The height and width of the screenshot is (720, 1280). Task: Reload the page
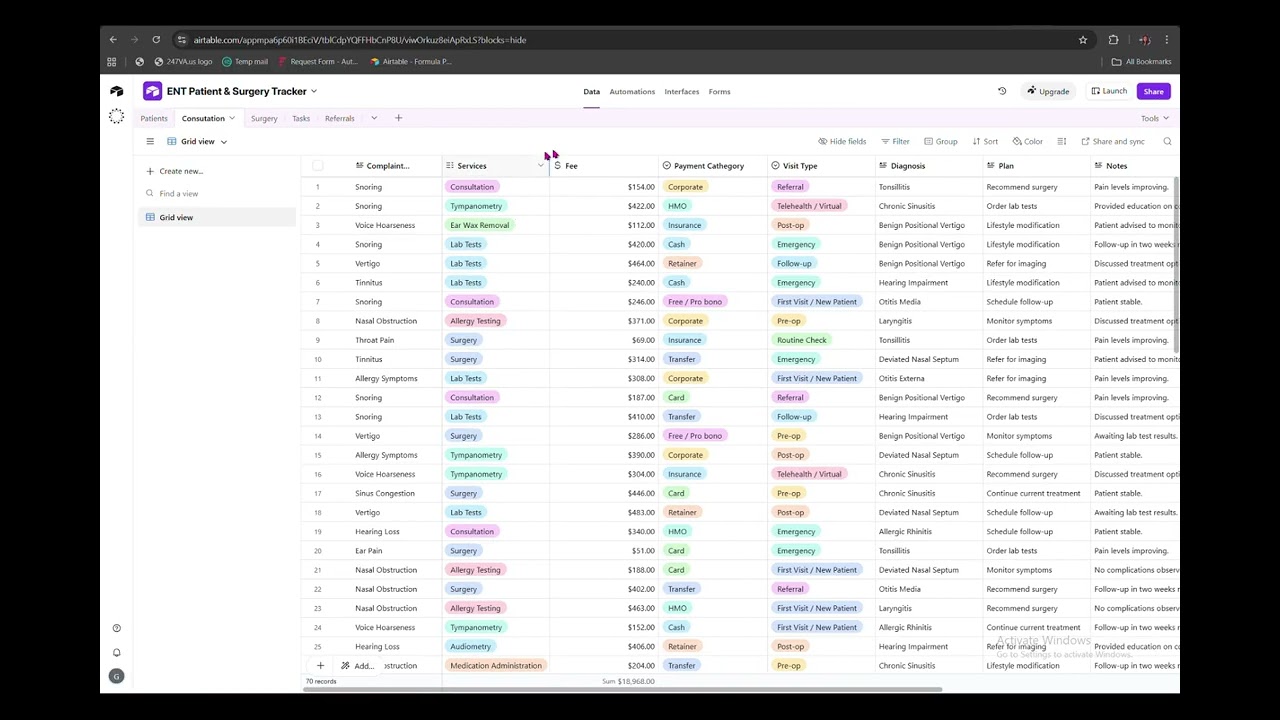156,40
